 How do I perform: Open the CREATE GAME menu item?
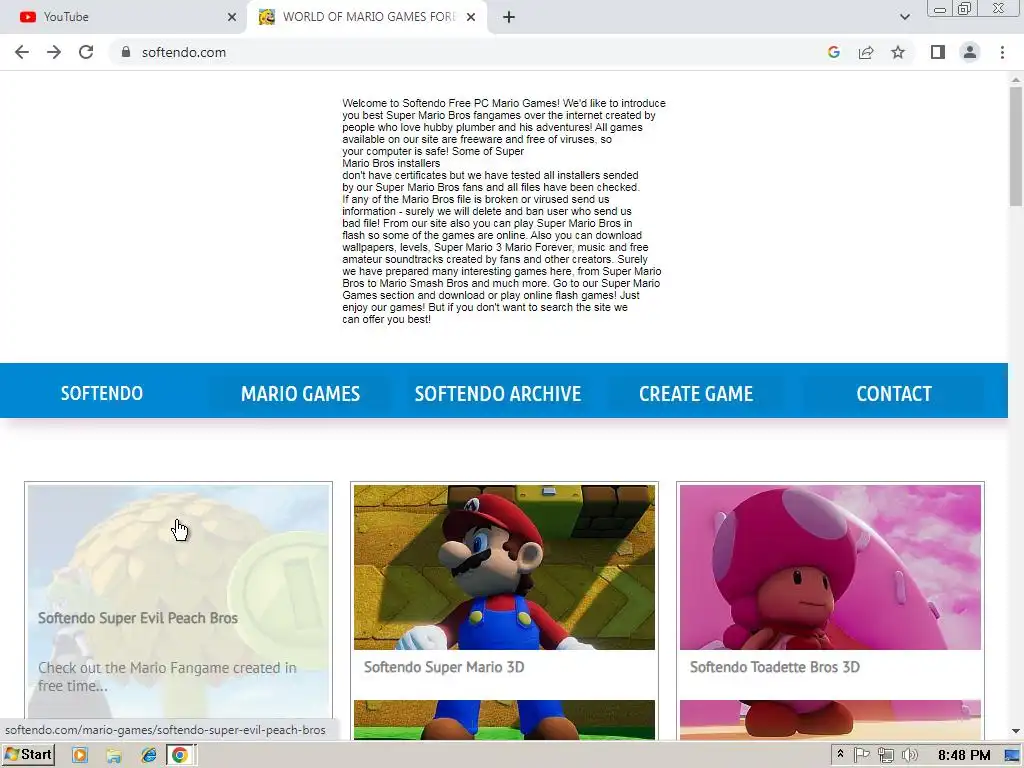696,393
